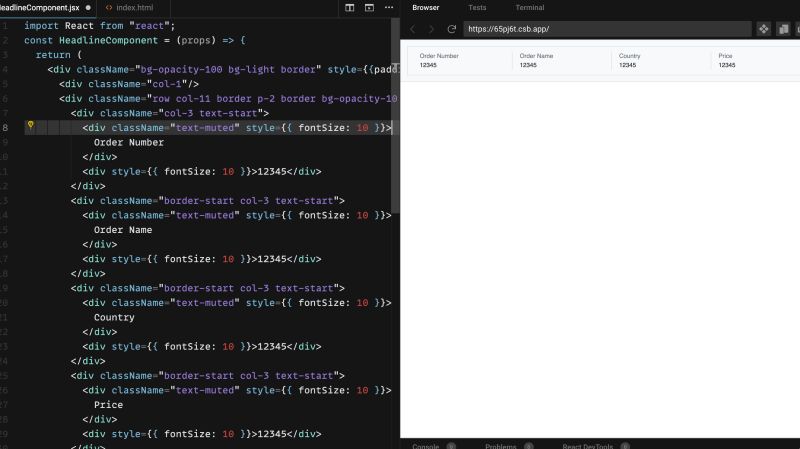Click 'Country' text in the code editor
Image resolution: width=800 pixels, height=449 pixels.
114,317
